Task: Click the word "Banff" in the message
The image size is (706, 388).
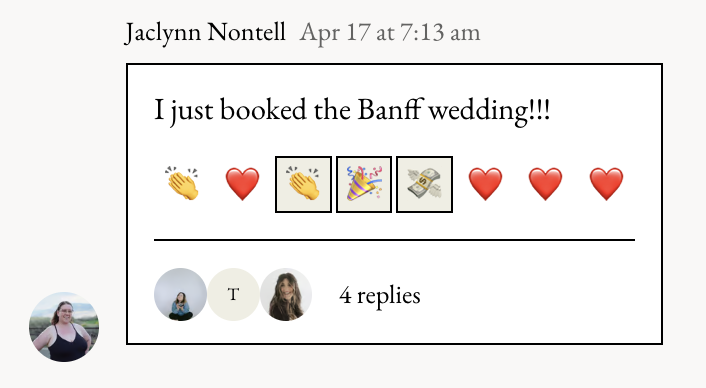Action: click(x=390, y=109)
